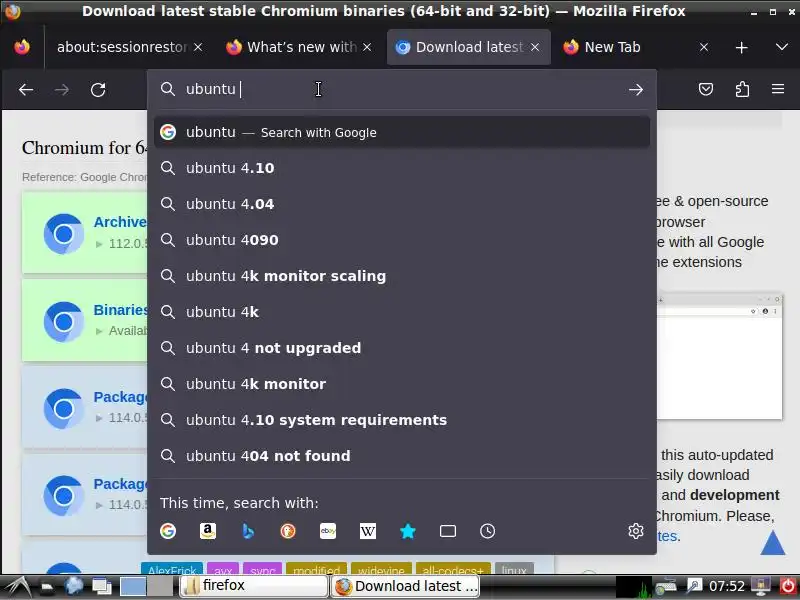Click the blue scroll-to-top triangle
Screen dimensions: 800x600
click(773, 542)
